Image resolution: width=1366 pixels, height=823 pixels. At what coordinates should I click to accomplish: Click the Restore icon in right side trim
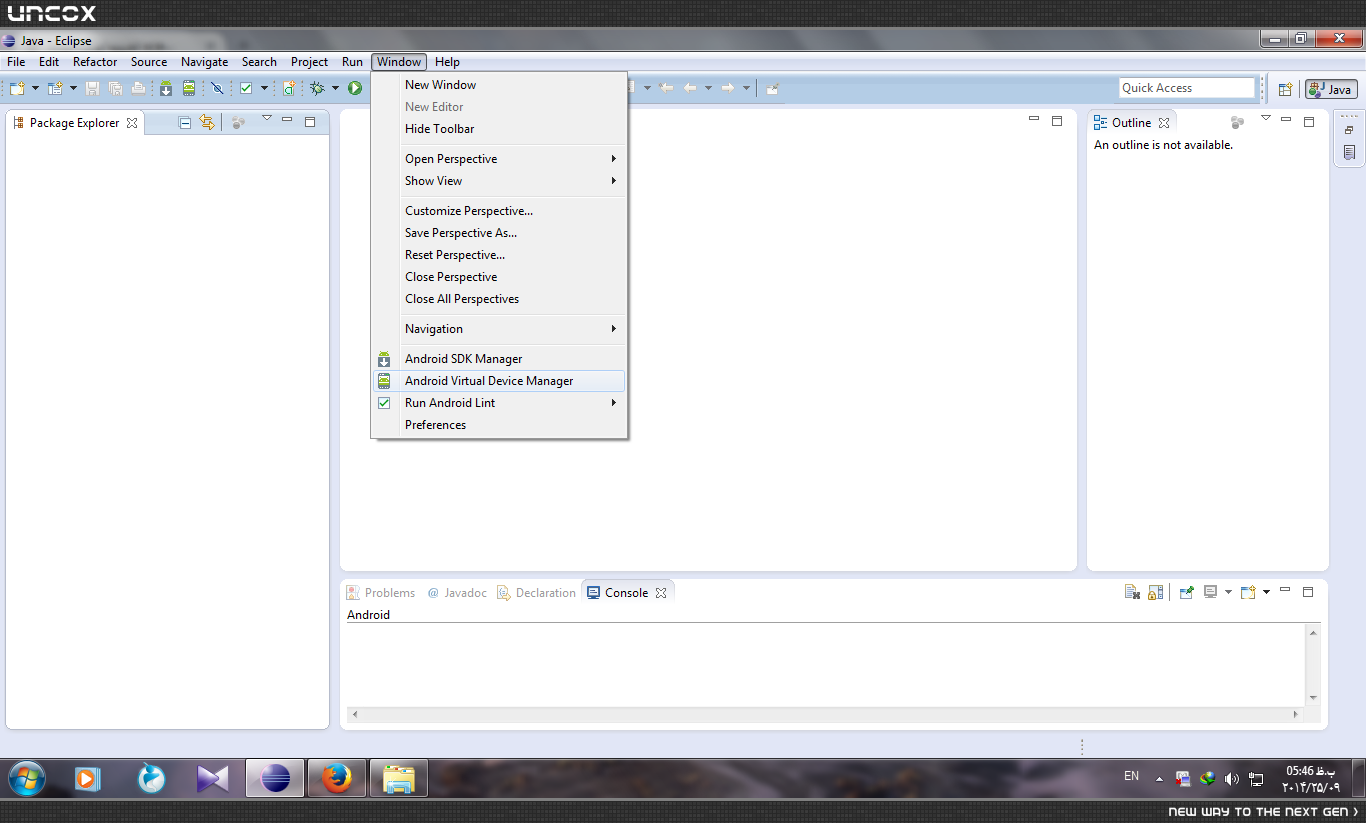(x=1349, y=130)
